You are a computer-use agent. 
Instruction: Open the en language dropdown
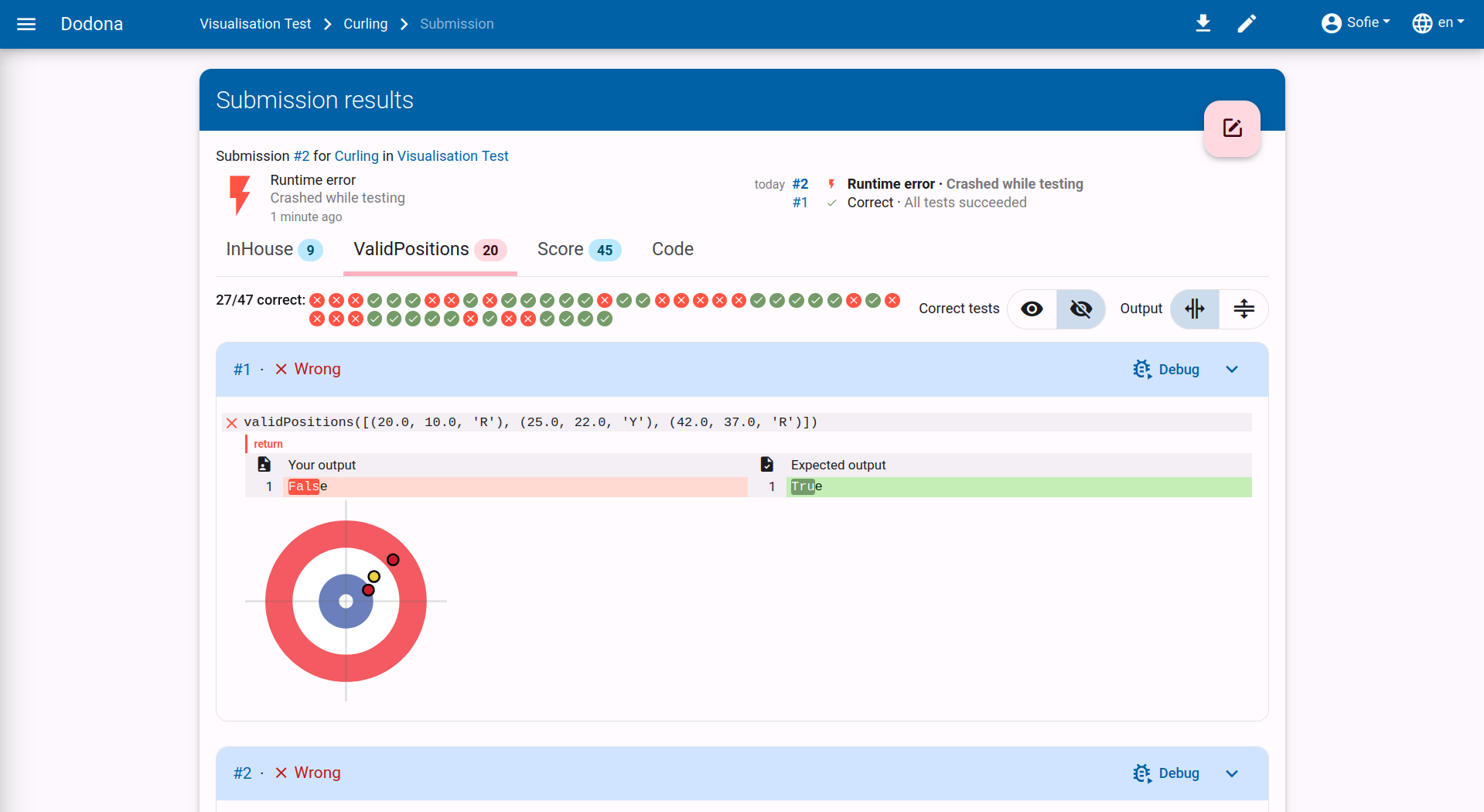1438,23
